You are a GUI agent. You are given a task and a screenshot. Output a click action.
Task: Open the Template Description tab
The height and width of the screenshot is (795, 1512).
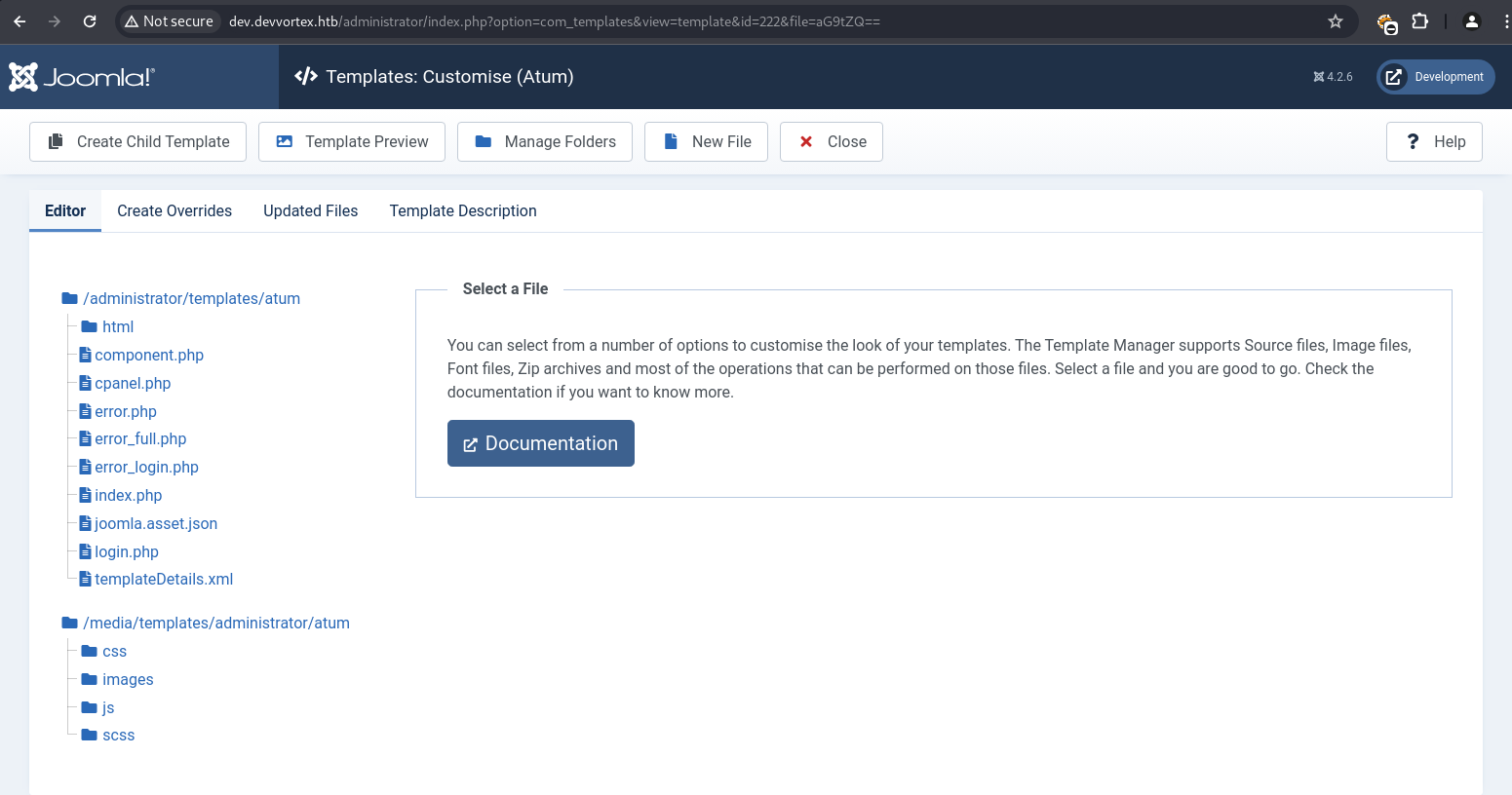[x=463, y=210]
